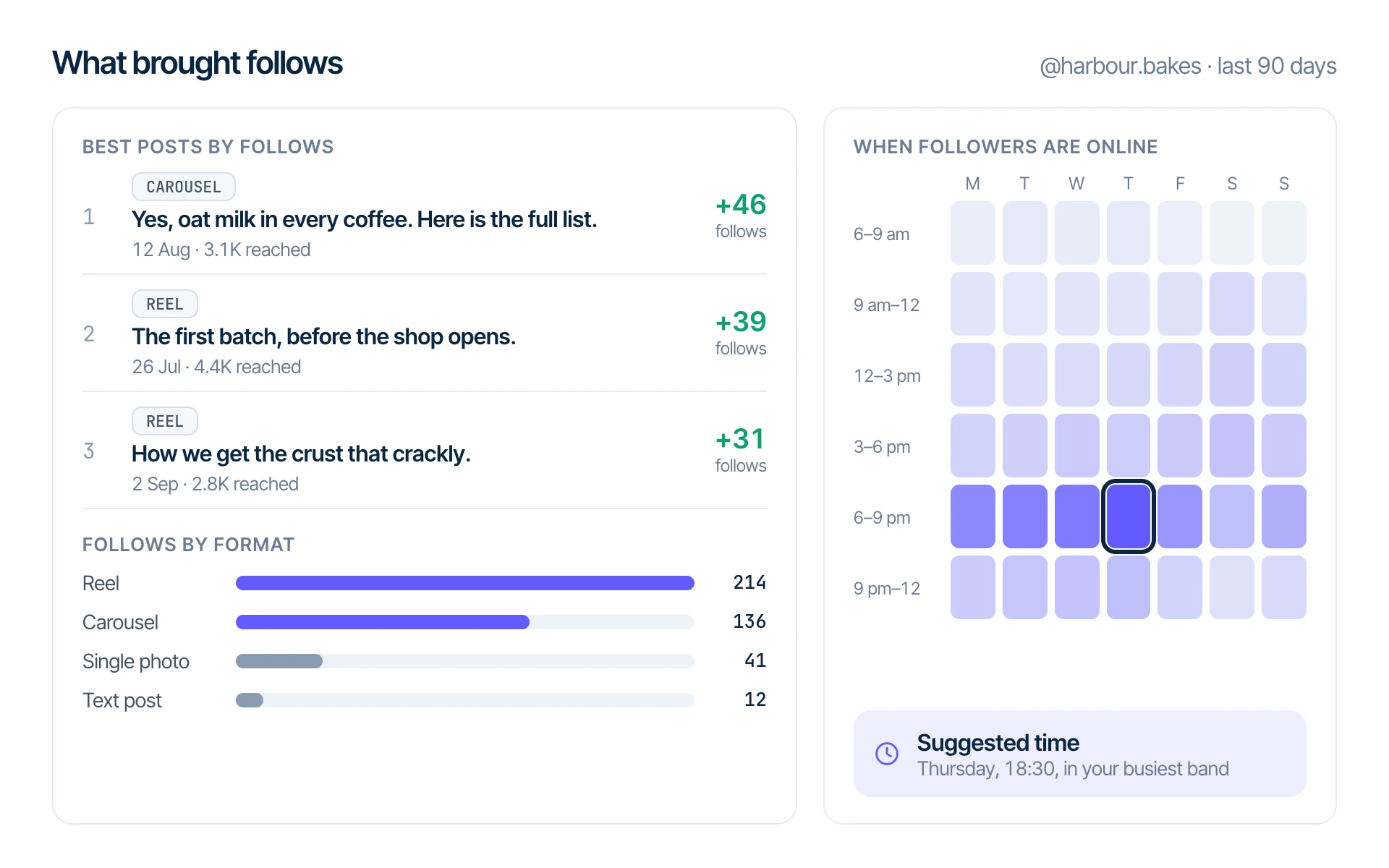This screenshot has width=1389, height=868.
Task: Click the '26 Jul · 4.4K reached' text
Action: click(216, 367)
